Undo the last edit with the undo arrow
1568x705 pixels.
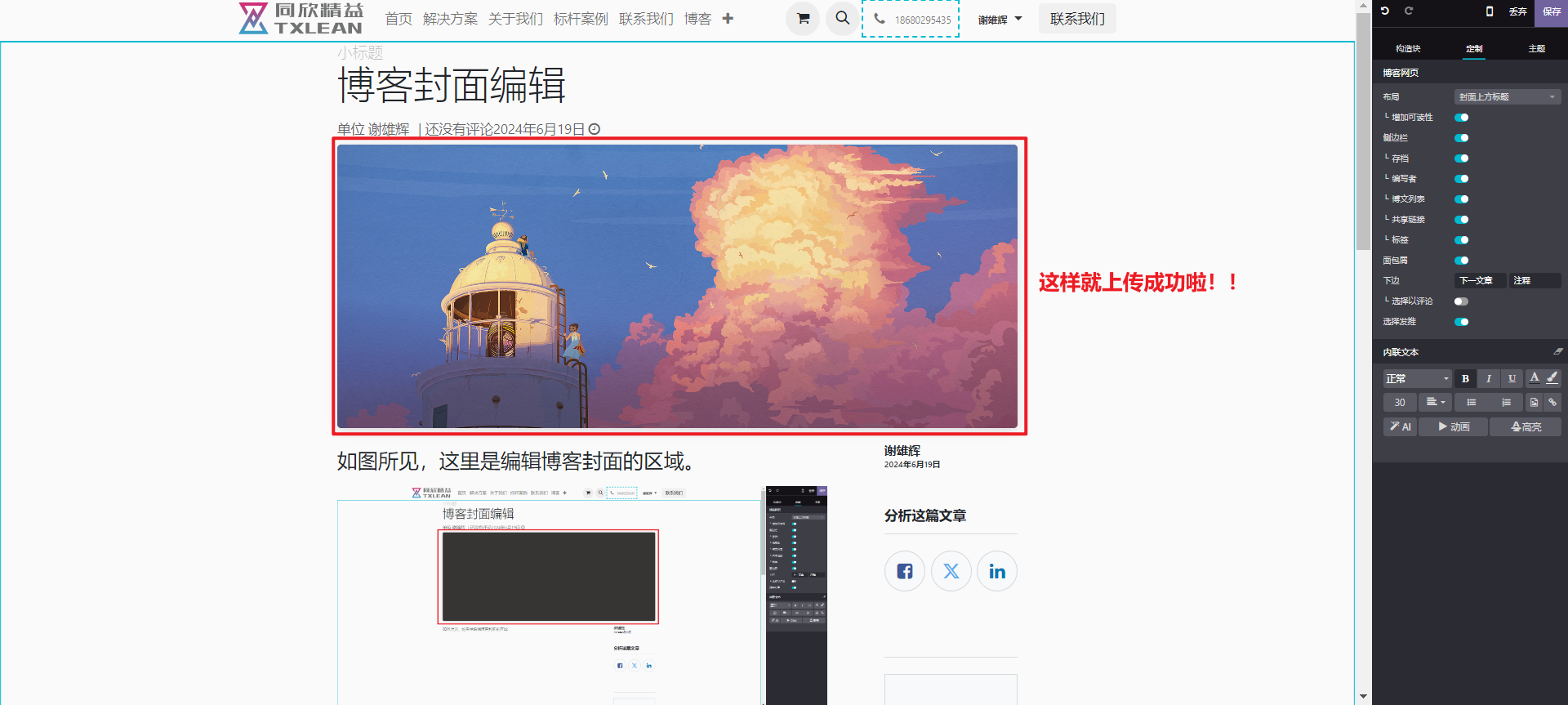[x=1385, y=11]
